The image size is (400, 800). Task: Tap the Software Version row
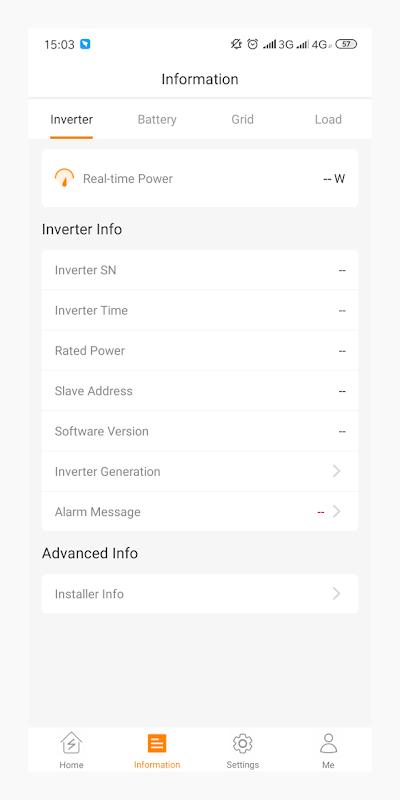tap(200, 431)
